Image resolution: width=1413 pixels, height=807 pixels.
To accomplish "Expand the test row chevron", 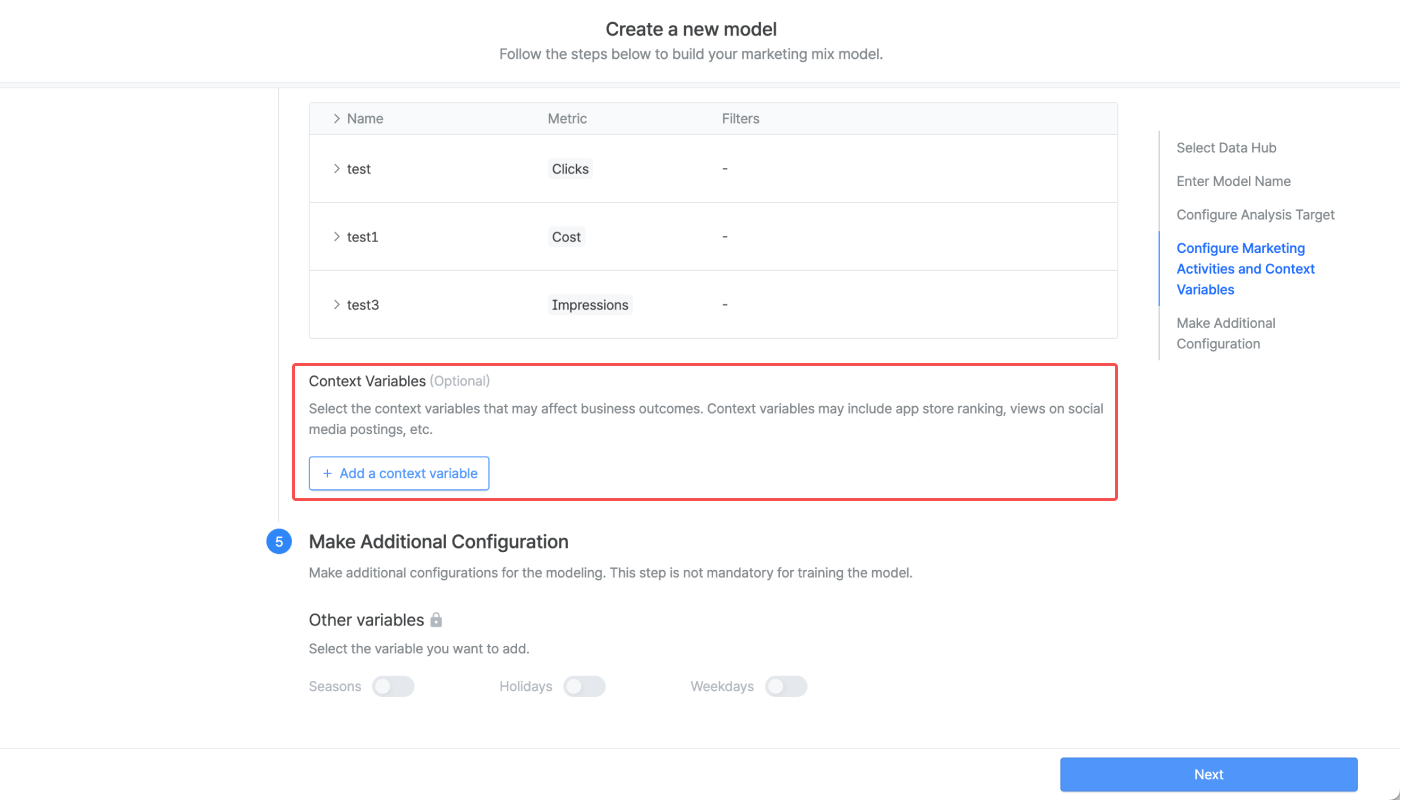I will (x=337, y=169).
